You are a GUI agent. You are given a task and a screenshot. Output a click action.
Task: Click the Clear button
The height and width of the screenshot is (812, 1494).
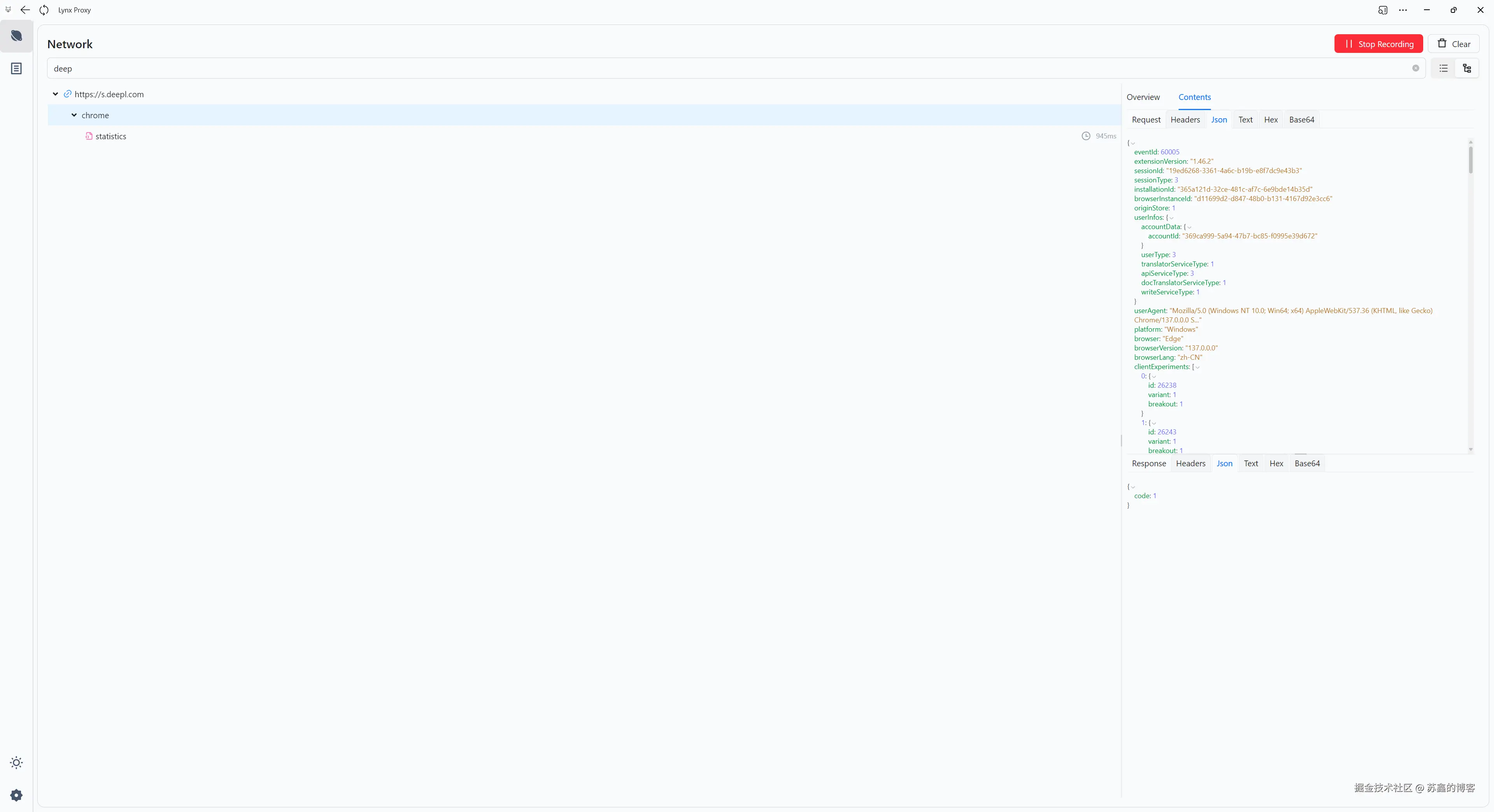(x=1454, y=44)
